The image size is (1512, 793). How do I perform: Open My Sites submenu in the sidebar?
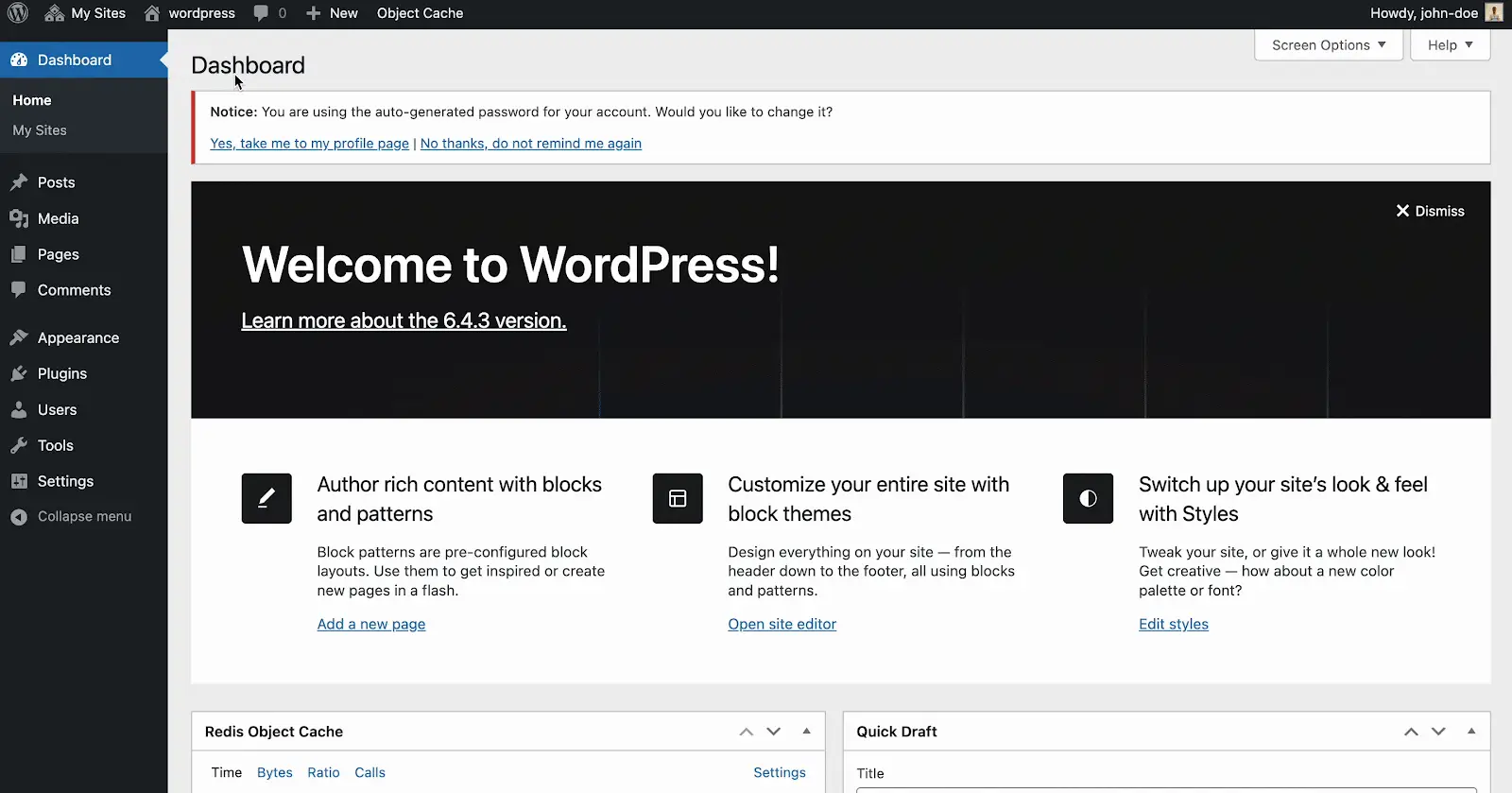coord(40,130)
